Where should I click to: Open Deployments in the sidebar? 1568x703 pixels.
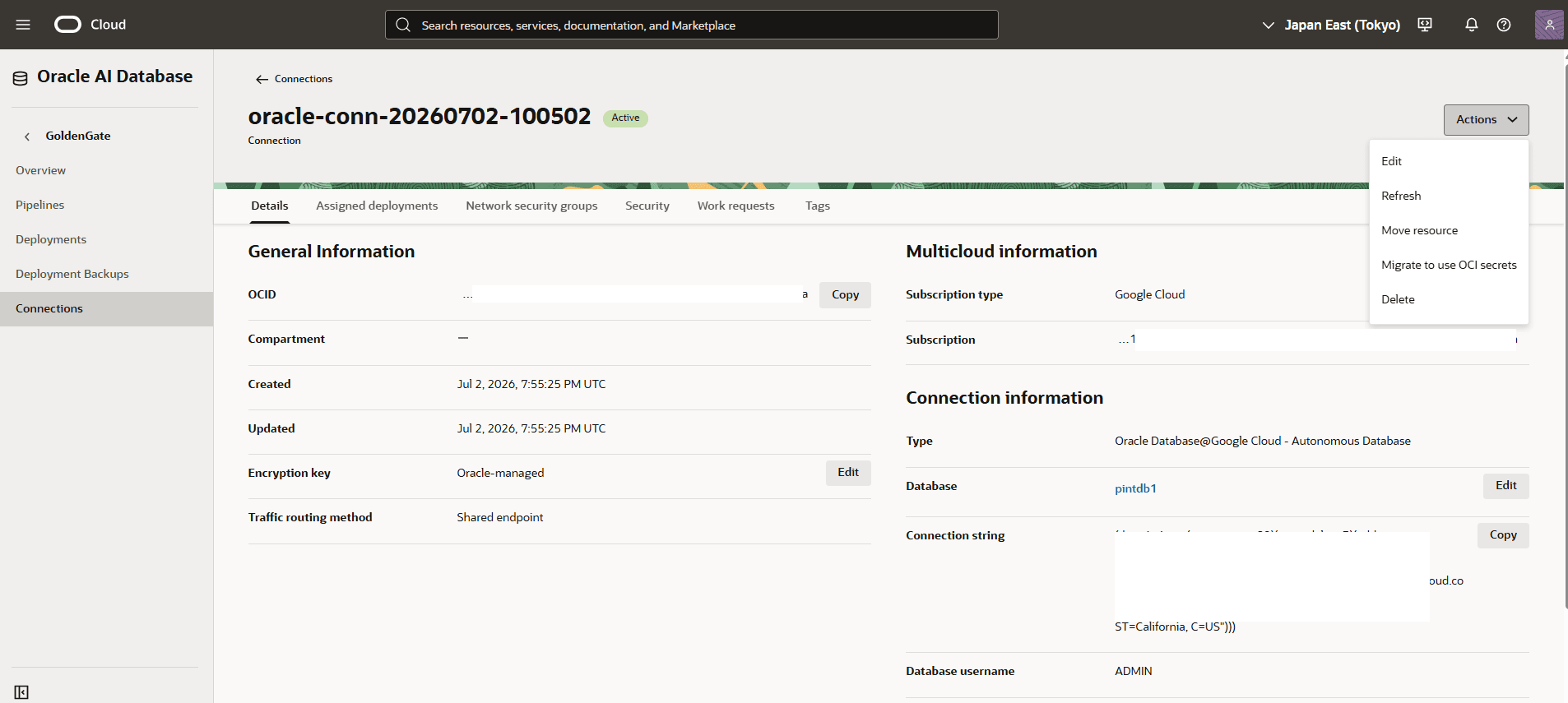pos(107,240)
